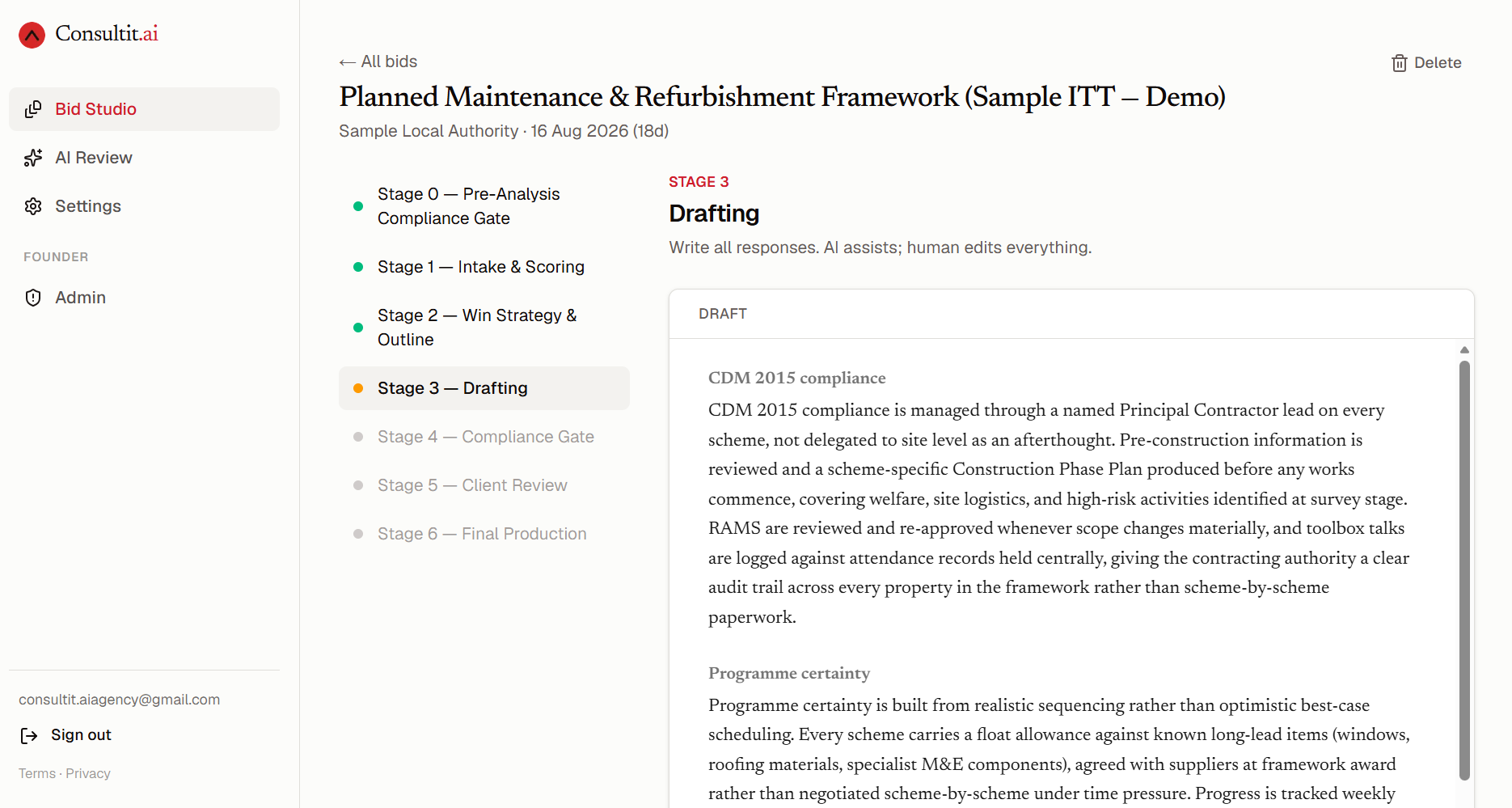Click the back arrow beside All bids
The width and height of the screenshot is (1512, 808).
348,62
